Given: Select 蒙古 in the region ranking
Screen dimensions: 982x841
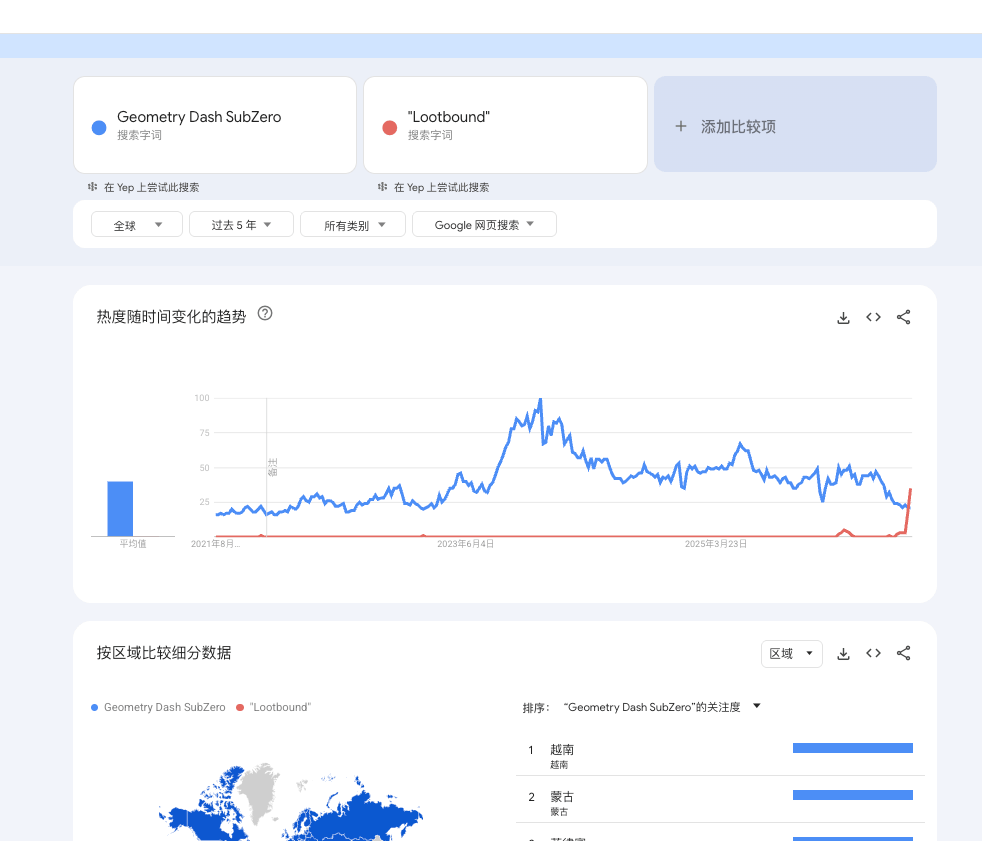Looking at the screenshot, I should tap(562, 797).
